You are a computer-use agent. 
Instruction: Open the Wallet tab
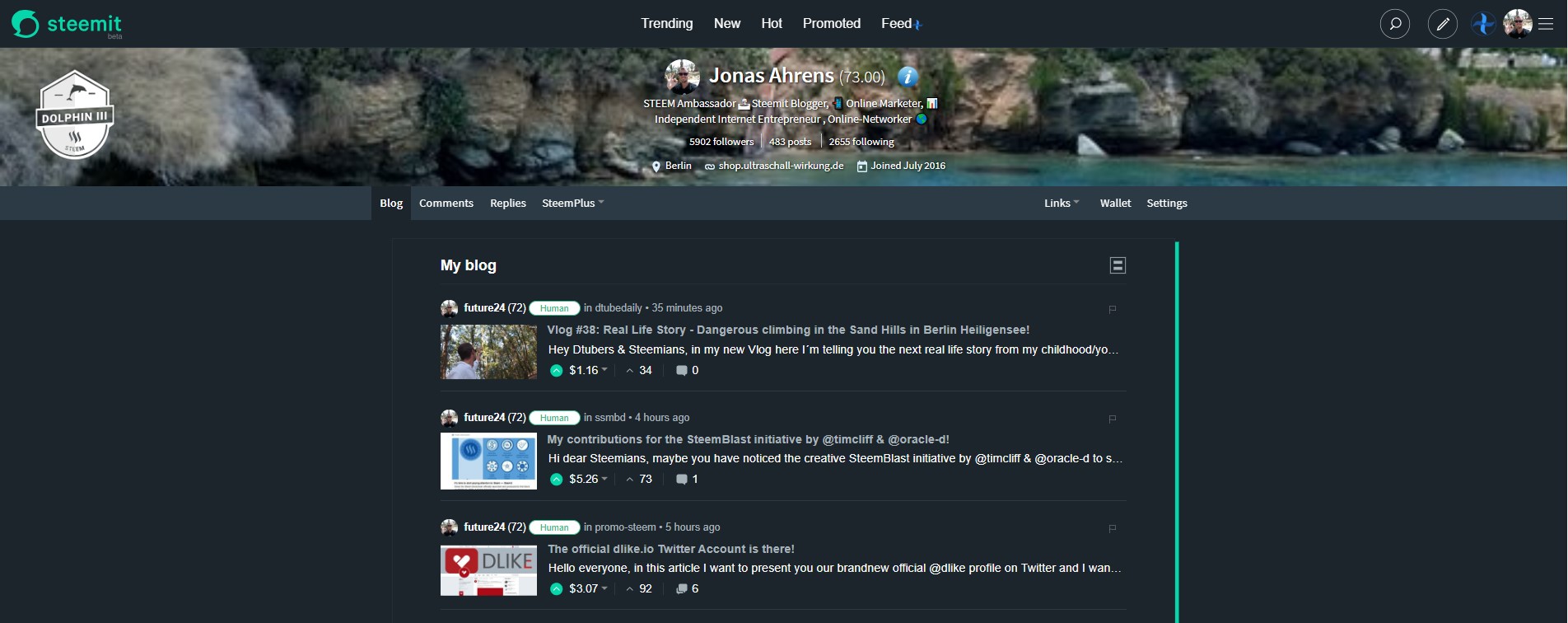[1115, 204]
